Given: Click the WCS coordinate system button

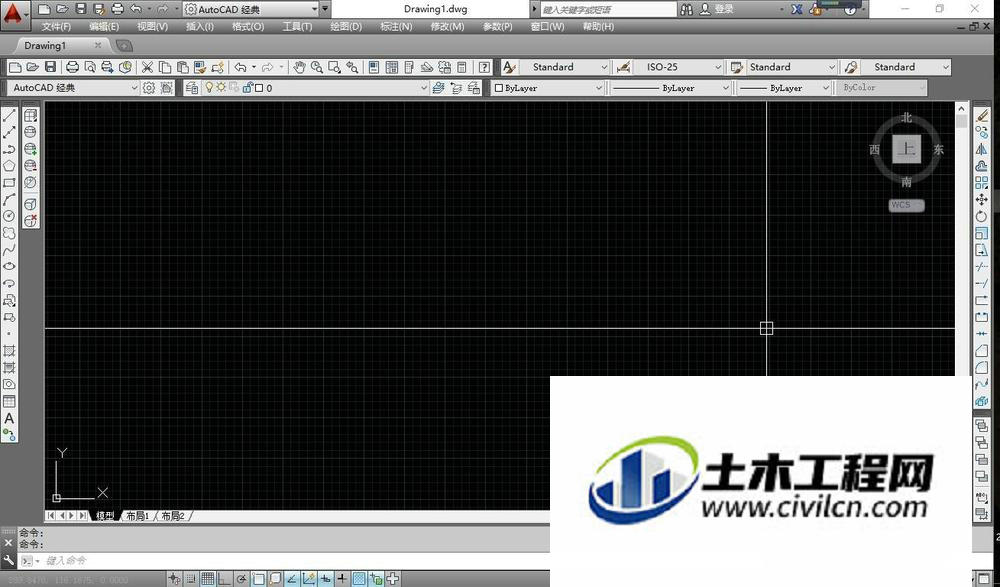Looking at the screenshot, I should [x=906, y=205].
